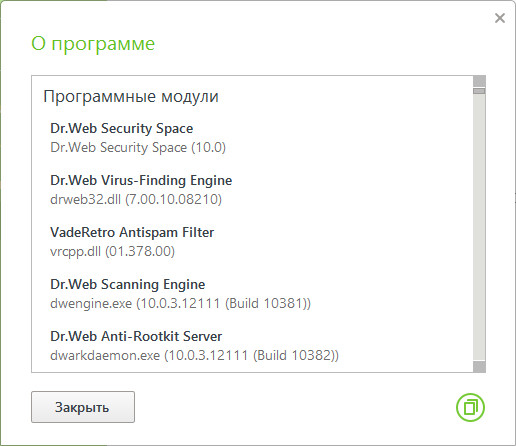Click the dwengine.exe Build 10381 line
This screenshot has height=446, width=516.
pyautogui.click(x=180, y=303)
